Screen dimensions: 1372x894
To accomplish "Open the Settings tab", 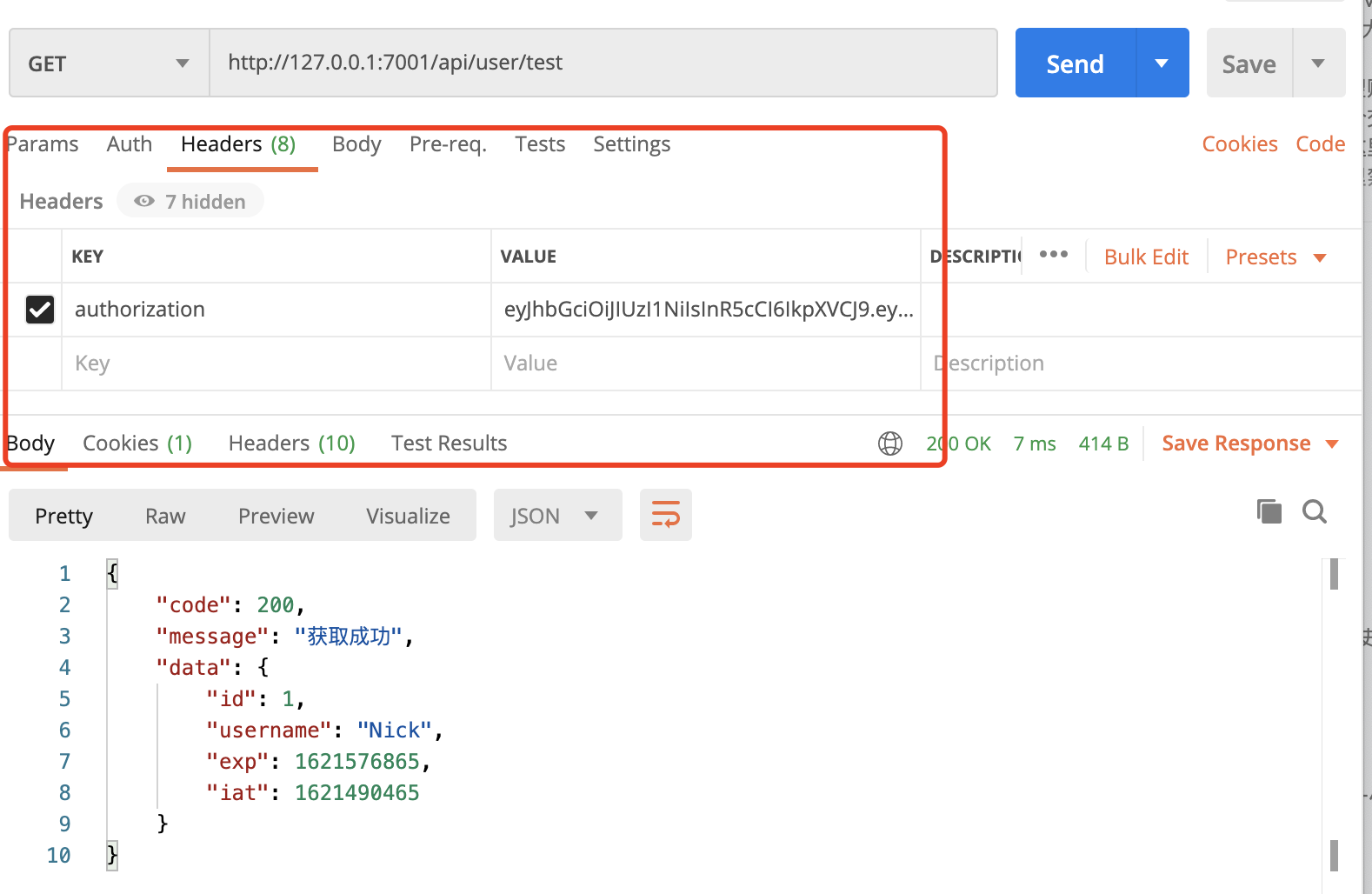I will pyautogui.click(x=631, y=144).
